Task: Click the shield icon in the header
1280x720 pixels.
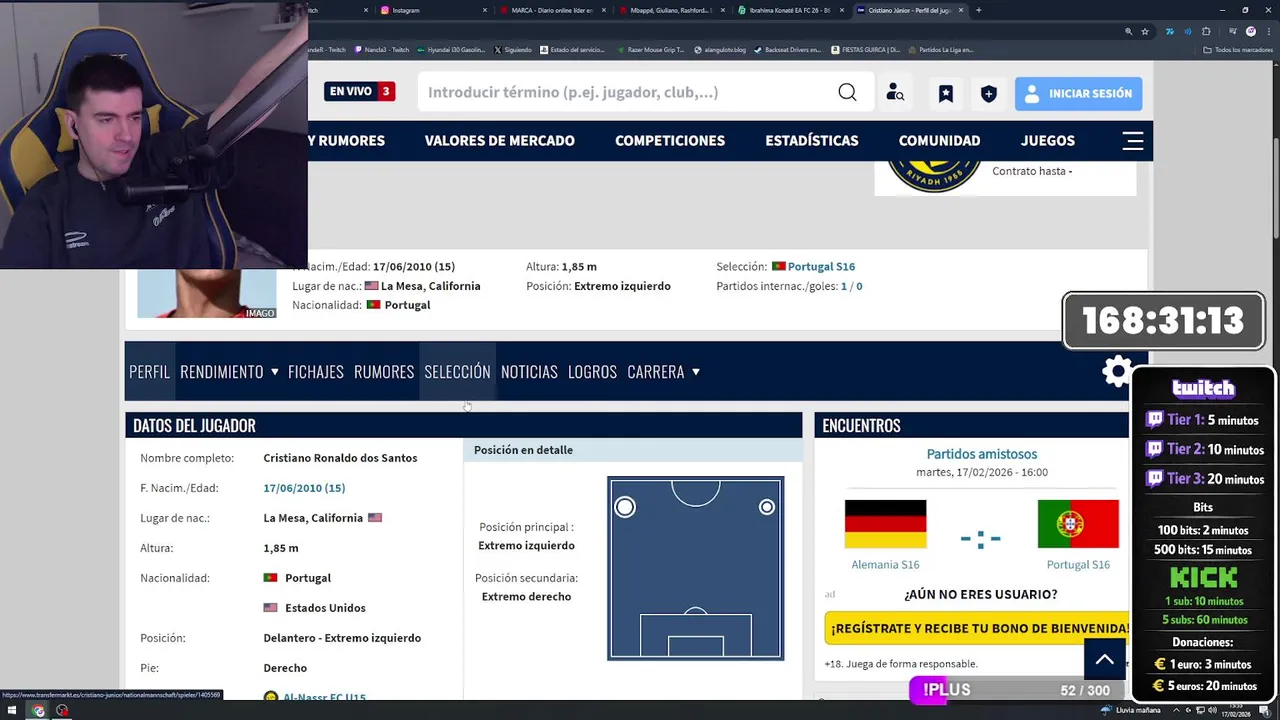Action: (988, 93)
